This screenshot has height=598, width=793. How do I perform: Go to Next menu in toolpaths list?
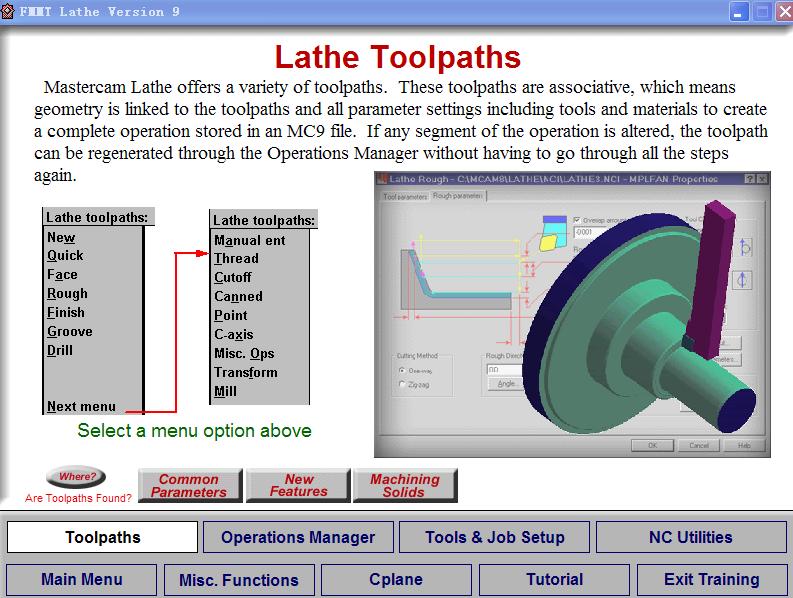(81, 406)
